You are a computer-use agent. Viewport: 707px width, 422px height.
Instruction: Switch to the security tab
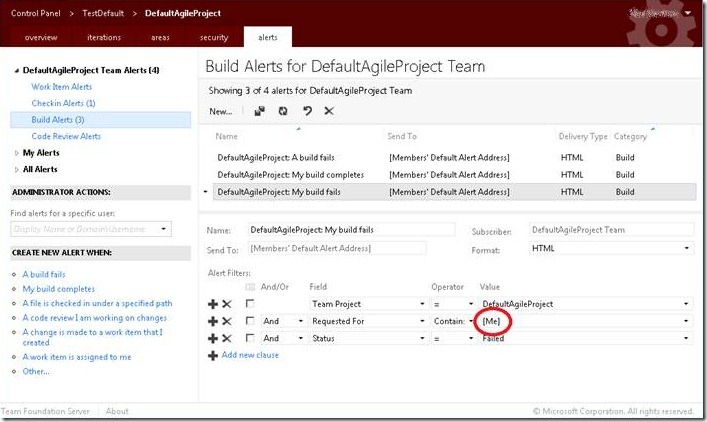click(x=214, y=37)
